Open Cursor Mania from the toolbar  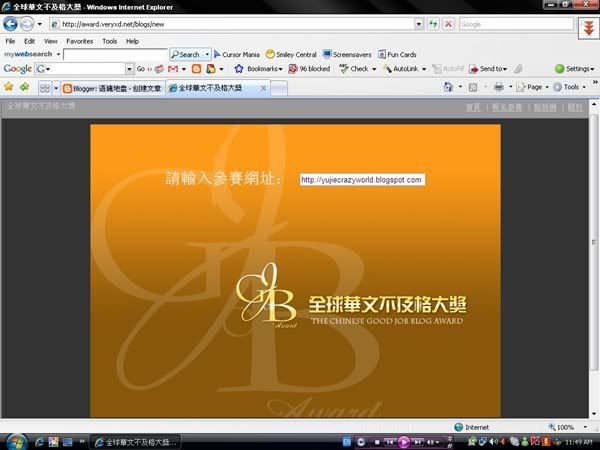coord(236,54)
